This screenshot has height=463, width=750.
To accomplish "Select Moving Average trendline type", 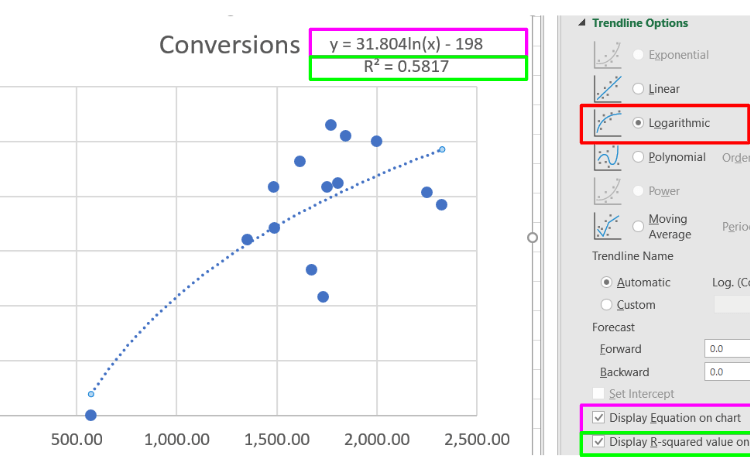I will pos(638,226).
